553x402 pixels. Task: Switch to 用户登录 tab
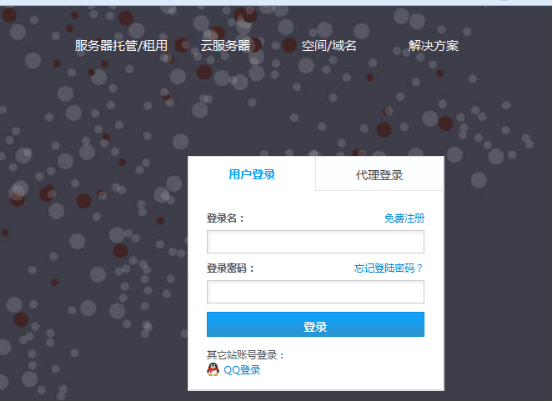click(252, 174)
